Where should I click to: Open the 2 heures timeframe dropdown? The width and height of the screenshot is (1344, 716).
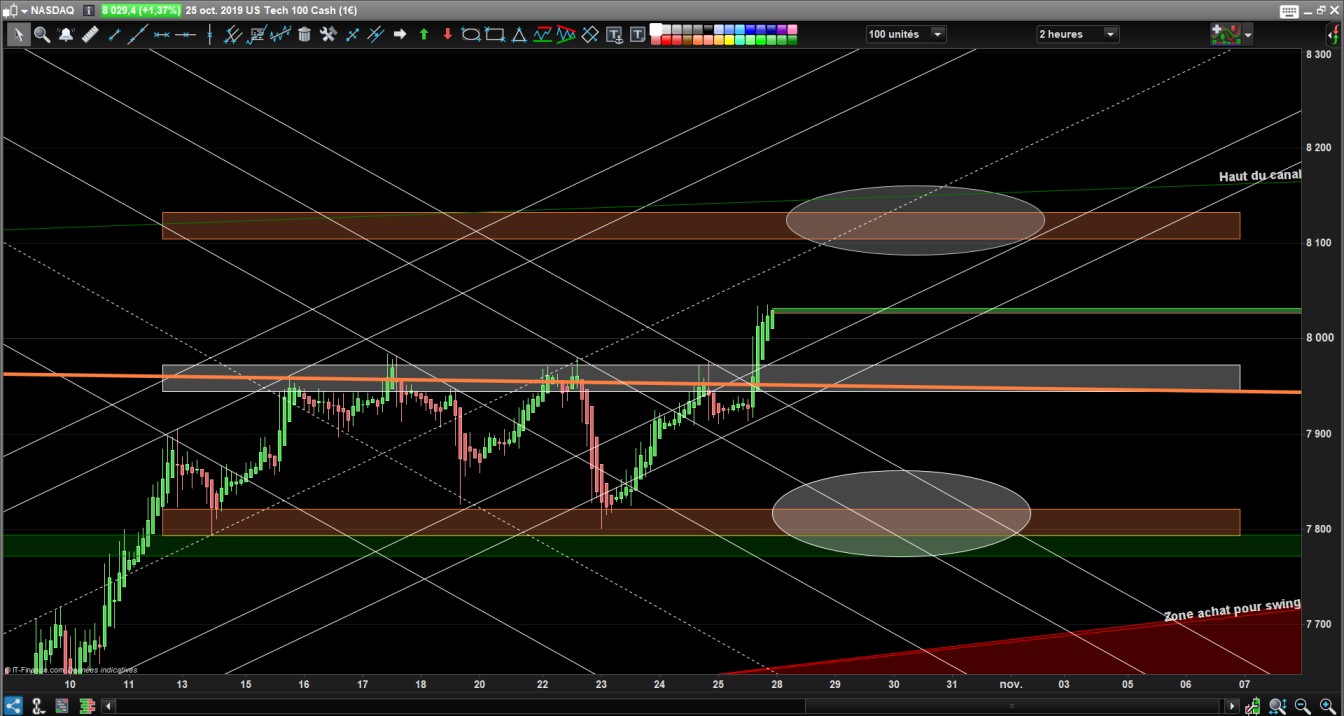coord(1078,34)
